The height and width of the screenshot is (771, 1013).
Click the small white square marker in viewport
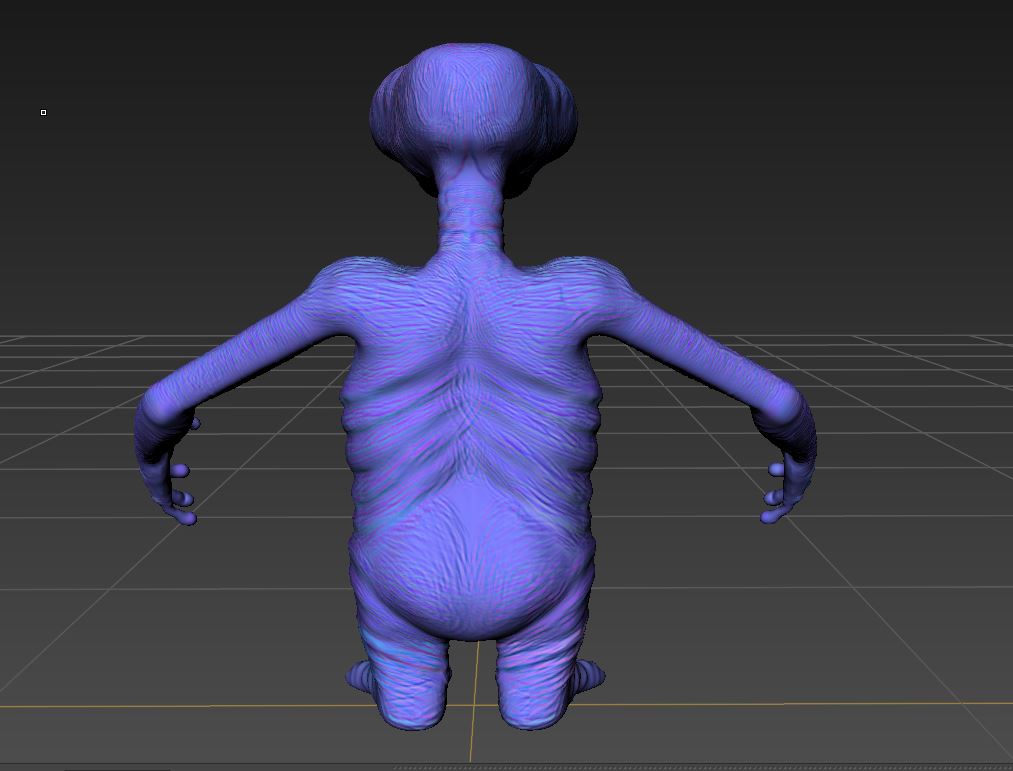(43, 112)
